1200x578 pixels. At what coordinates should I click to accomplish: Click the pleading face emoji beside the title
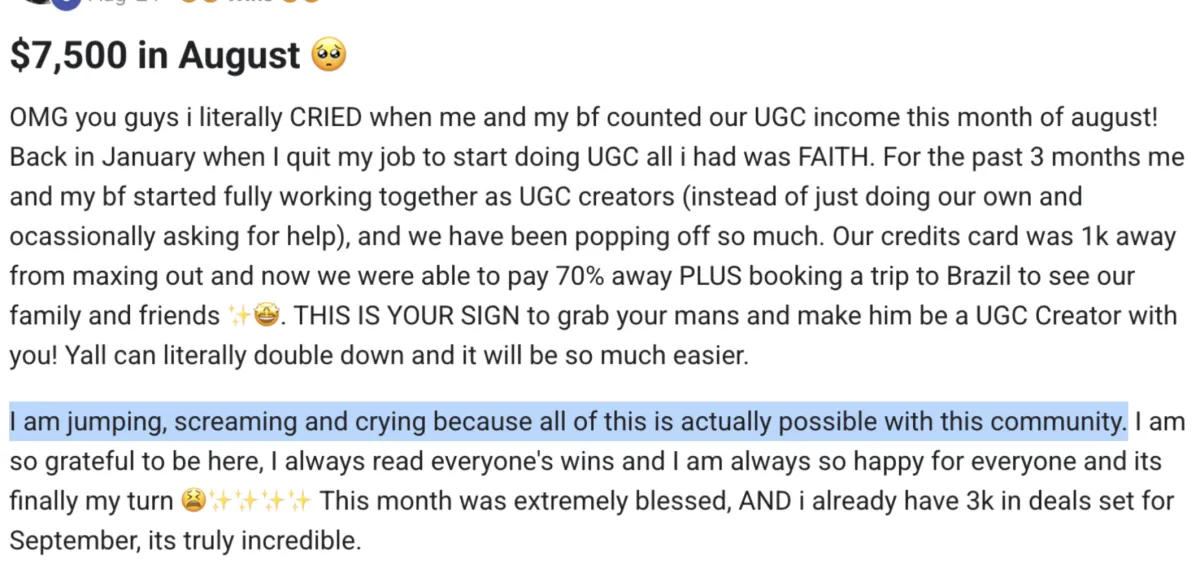click(x=329, y=55)
